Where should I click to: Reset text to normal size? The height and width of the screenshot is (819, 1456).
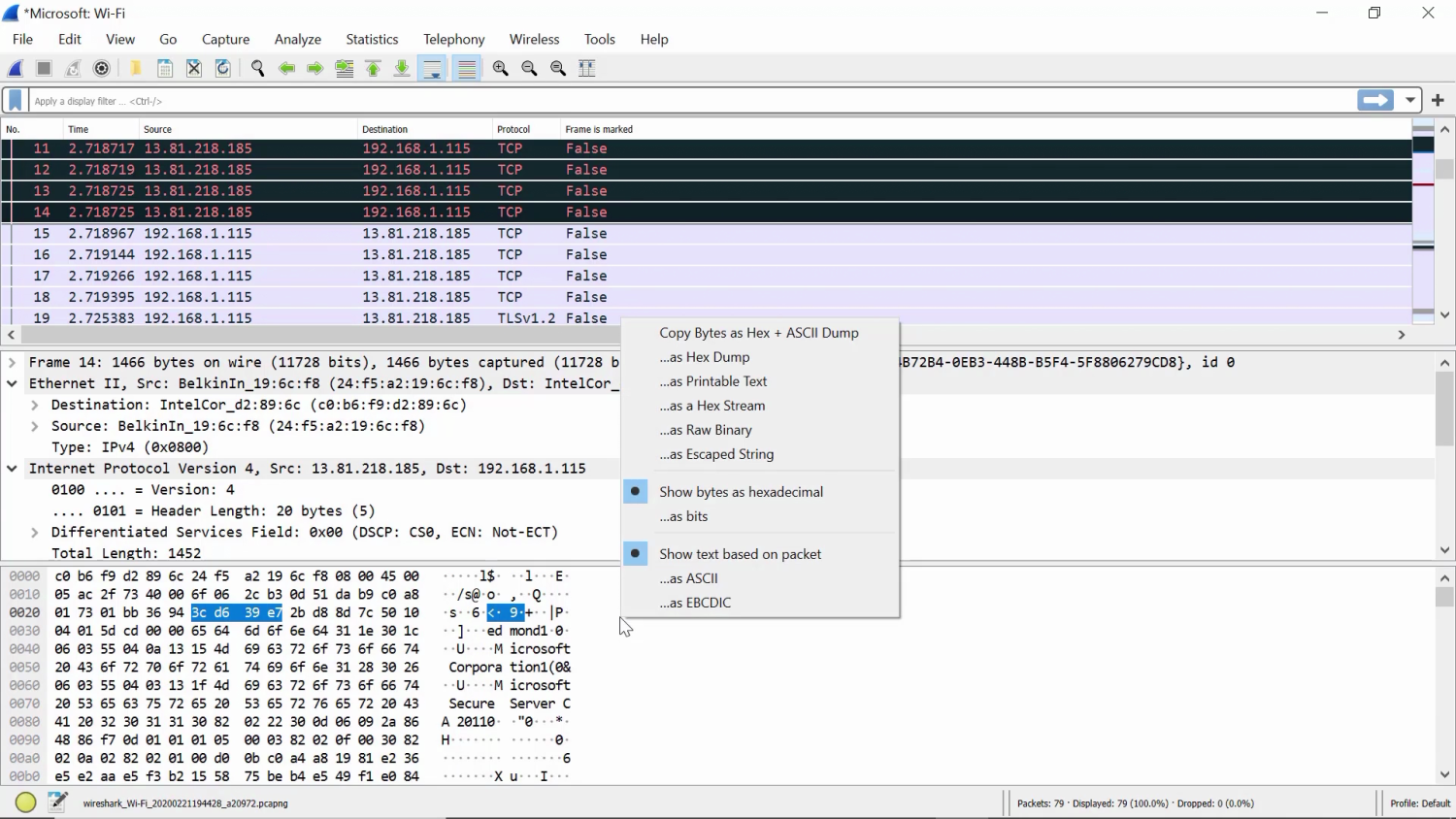point(558,68)
